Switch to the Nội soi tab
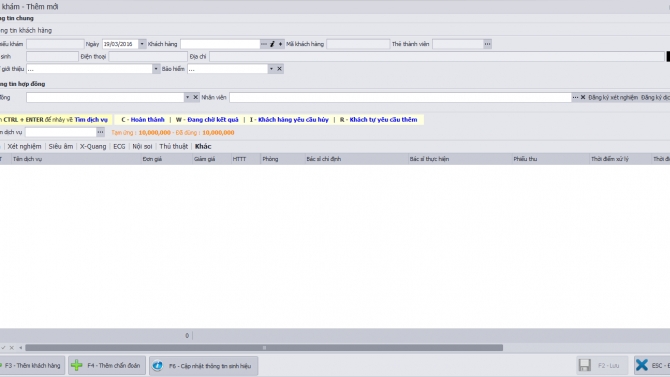This screenshot has width=670, height=377. [142, 146]
